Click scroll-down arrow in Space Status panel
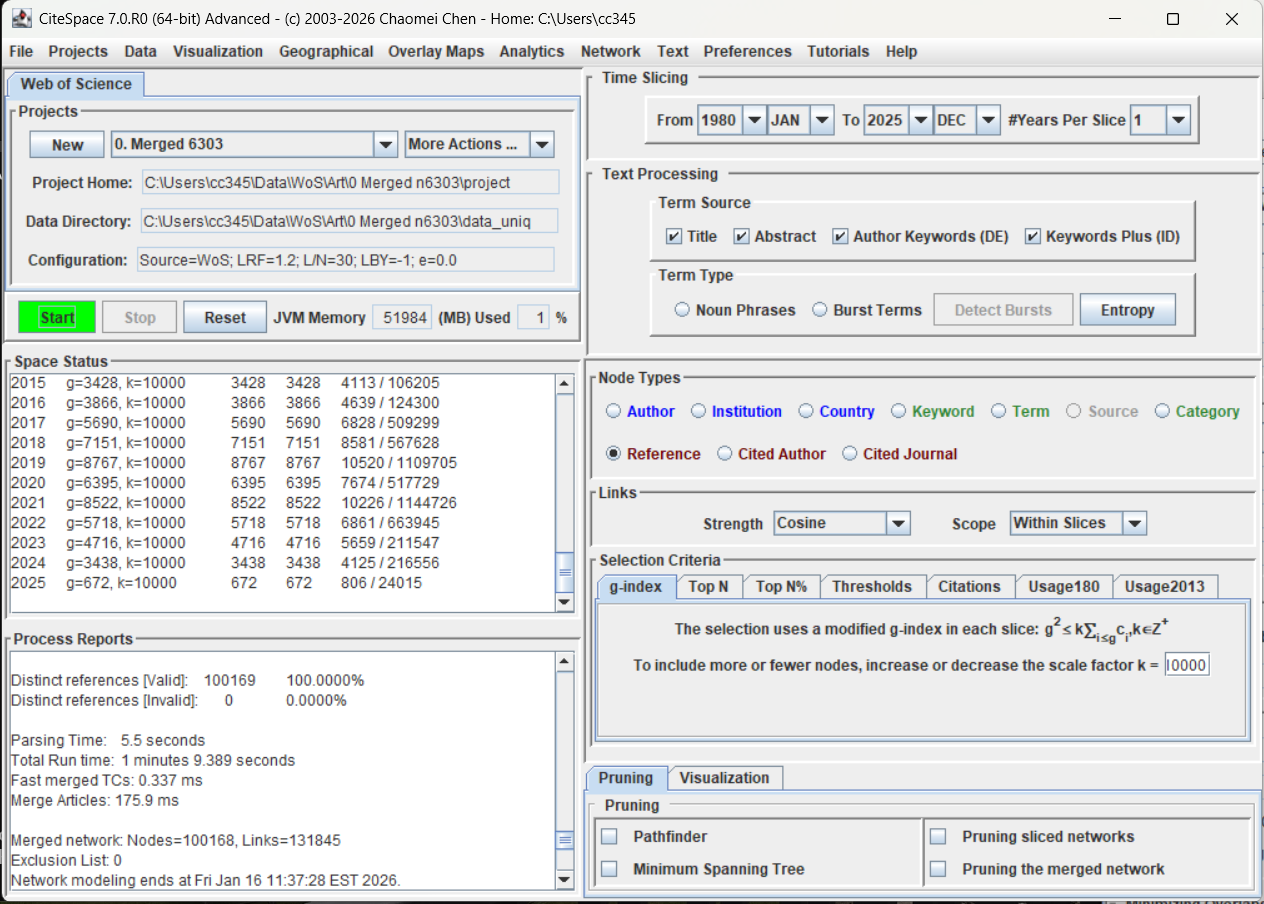Viewport: 1264px width, 904px height. (564, 602)
